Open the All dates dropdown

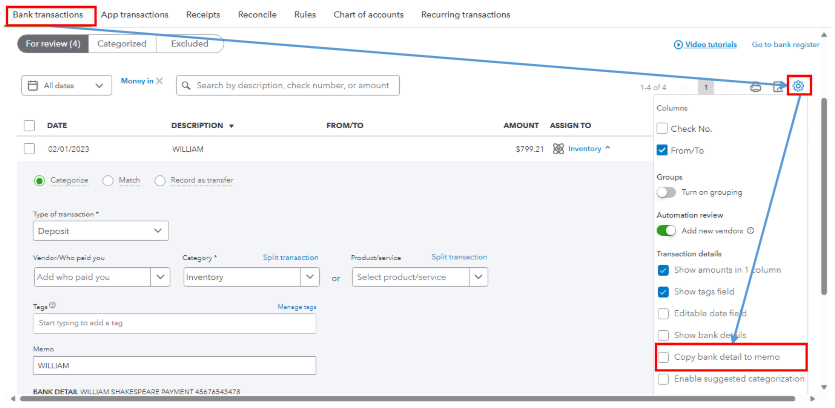pos(66,86)
